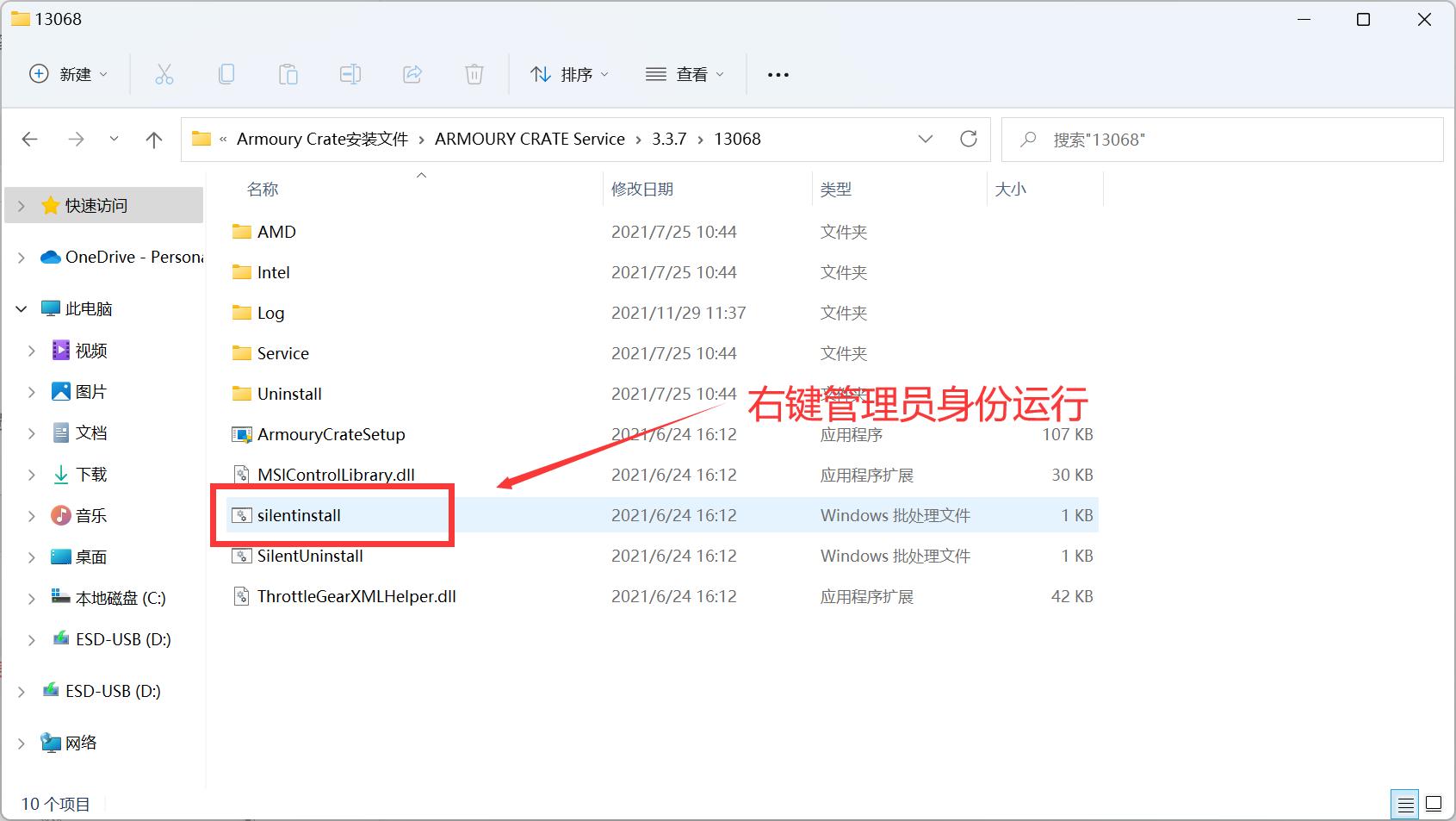Click the Delete icon in the toolbar

click(x=474, y=74)
